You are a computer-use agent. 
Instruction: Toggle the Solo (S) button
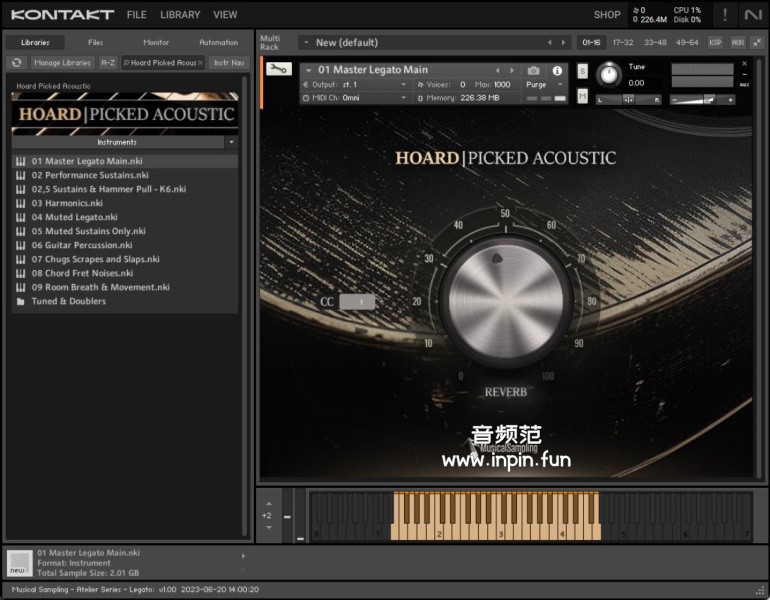582,72
